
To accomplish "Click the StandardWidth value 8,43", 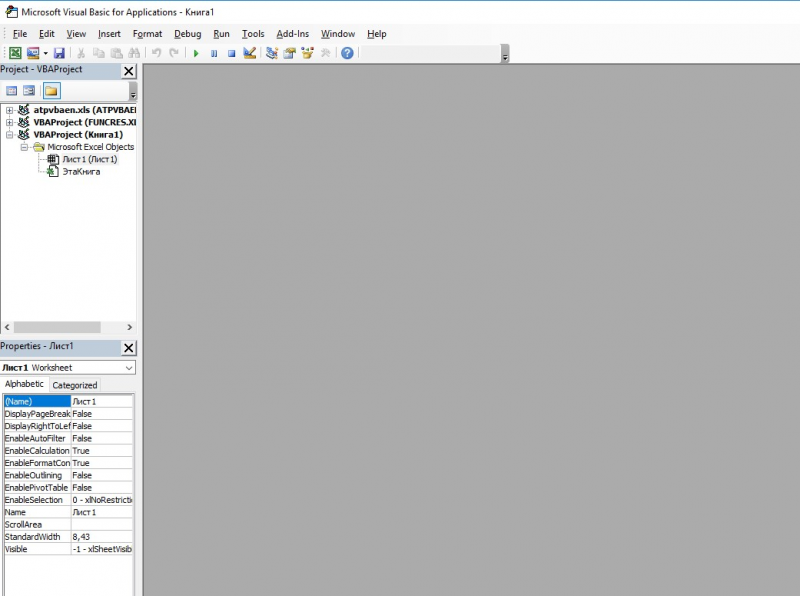I will coord(102,537).
